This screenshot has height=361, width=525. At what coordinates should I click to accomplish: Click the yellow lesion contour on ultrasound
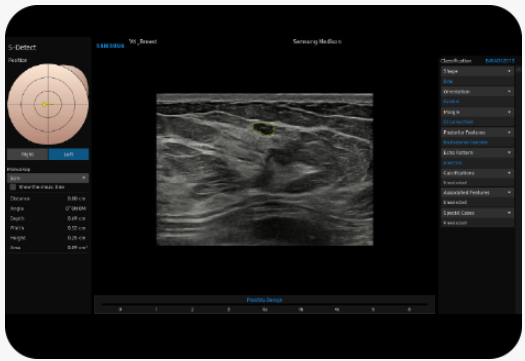click(x=264, y=129)
